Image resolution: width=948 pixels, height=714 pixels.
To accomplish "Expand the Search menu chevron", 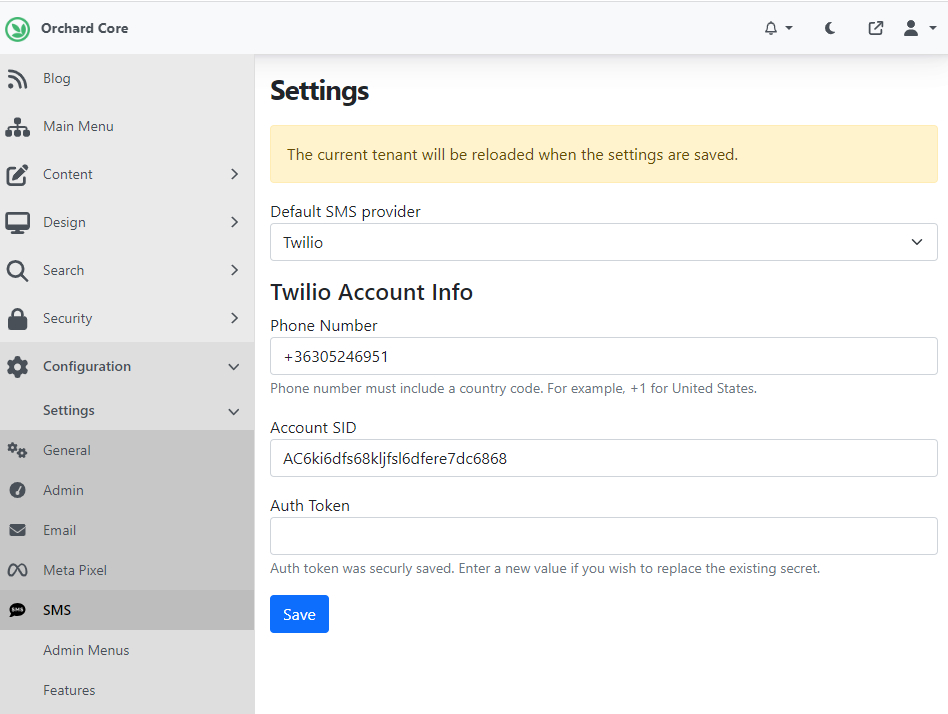I will pos(235,270).
